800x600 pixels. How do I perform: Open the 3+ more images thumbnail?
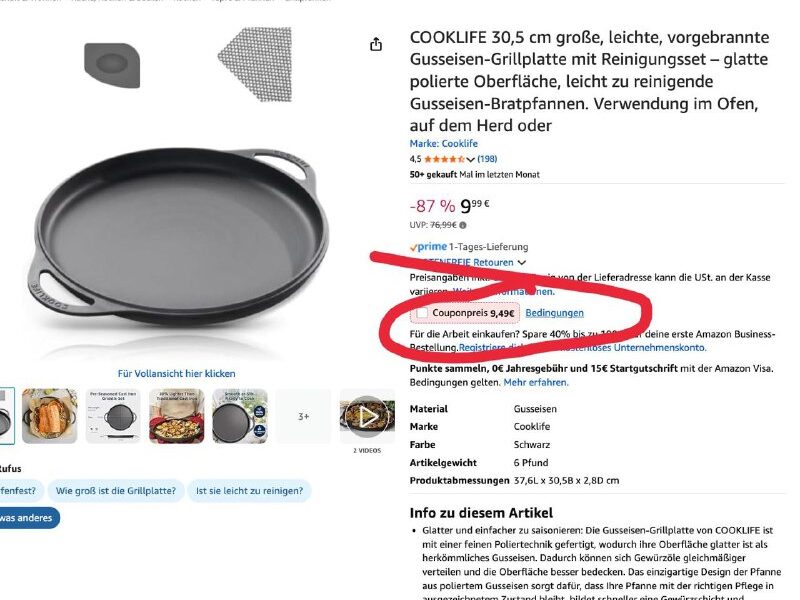click(x=304, y=416)
